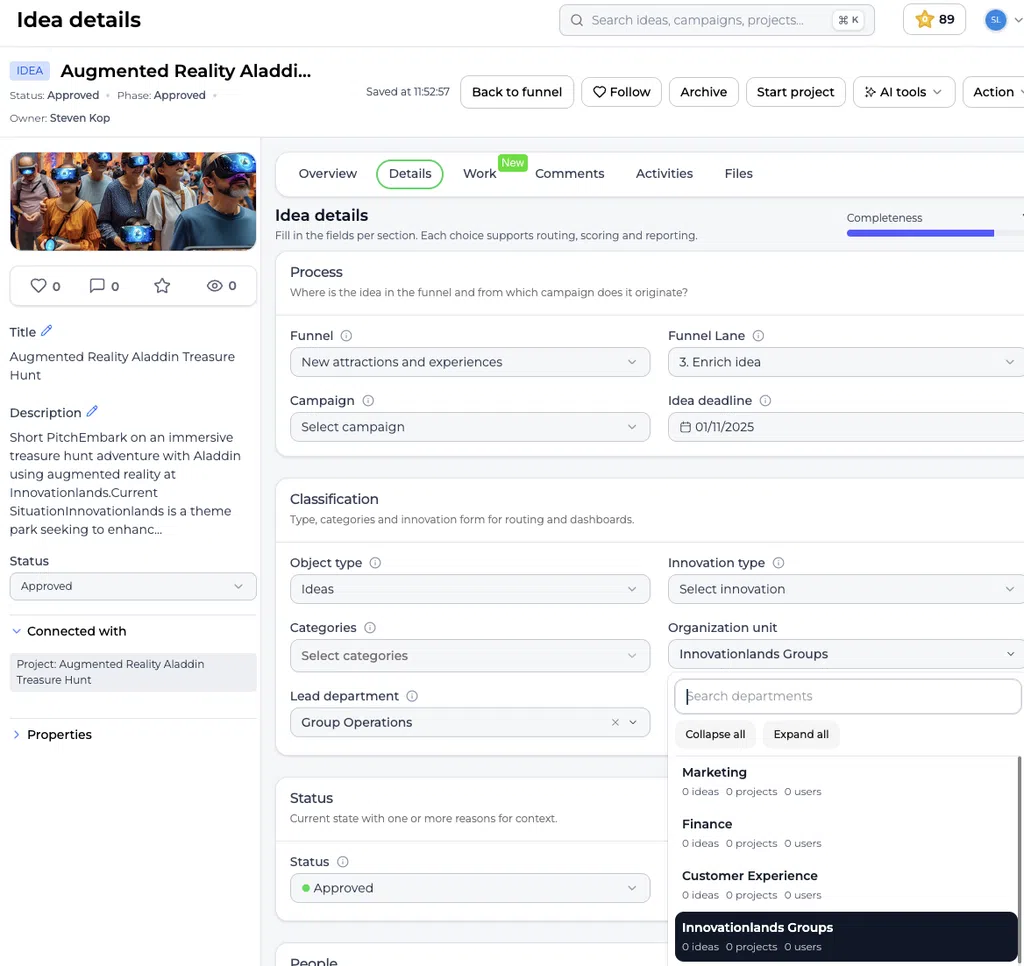The width and height of the screenshot is (1024, 966).
Task: Switch to the Comments tab
Action: pyautogui.click(x=569, y=174)
